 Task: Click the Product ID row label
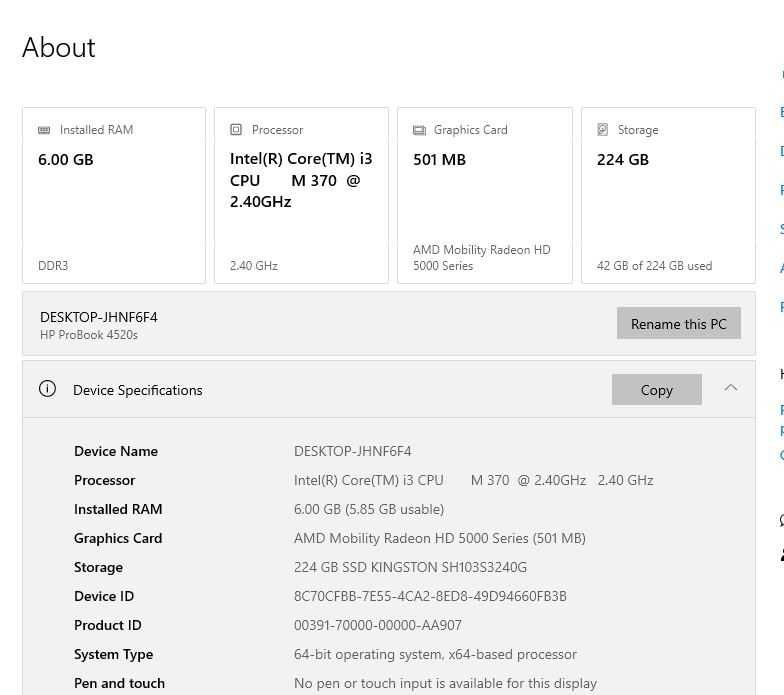(108, 625)
